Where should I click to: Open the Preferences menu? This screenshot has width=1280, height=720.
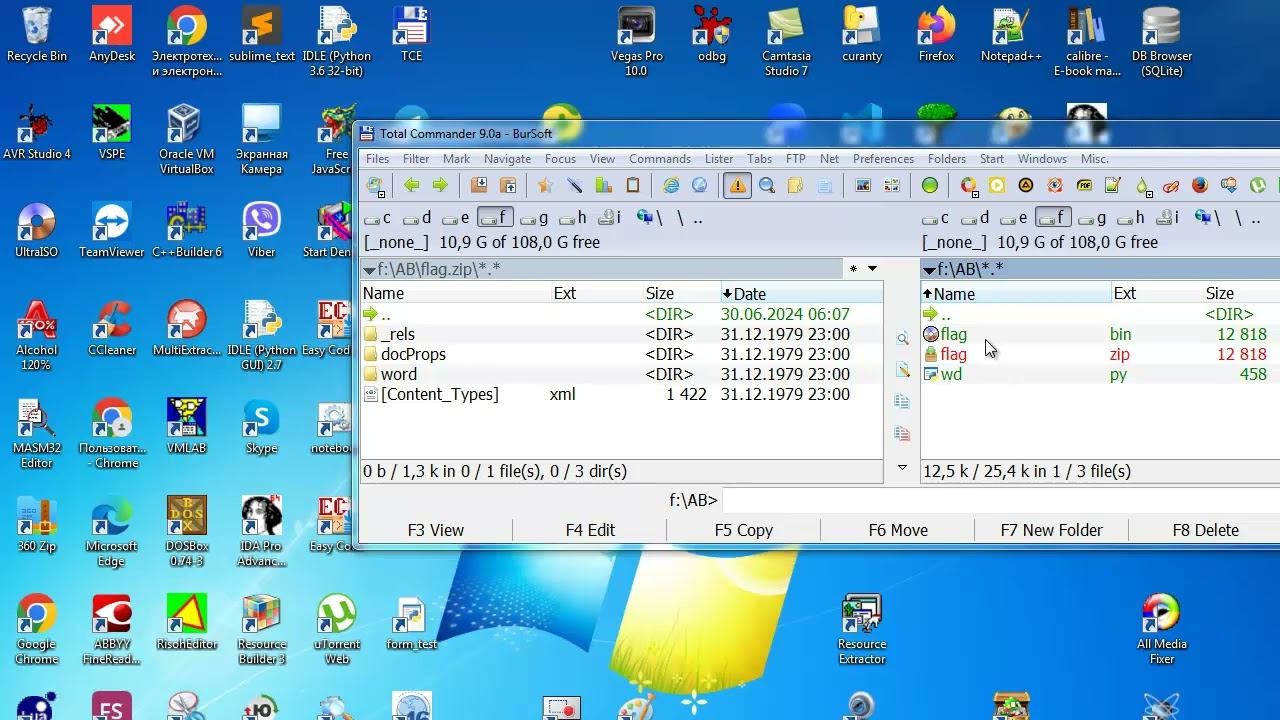coord(883,159)
